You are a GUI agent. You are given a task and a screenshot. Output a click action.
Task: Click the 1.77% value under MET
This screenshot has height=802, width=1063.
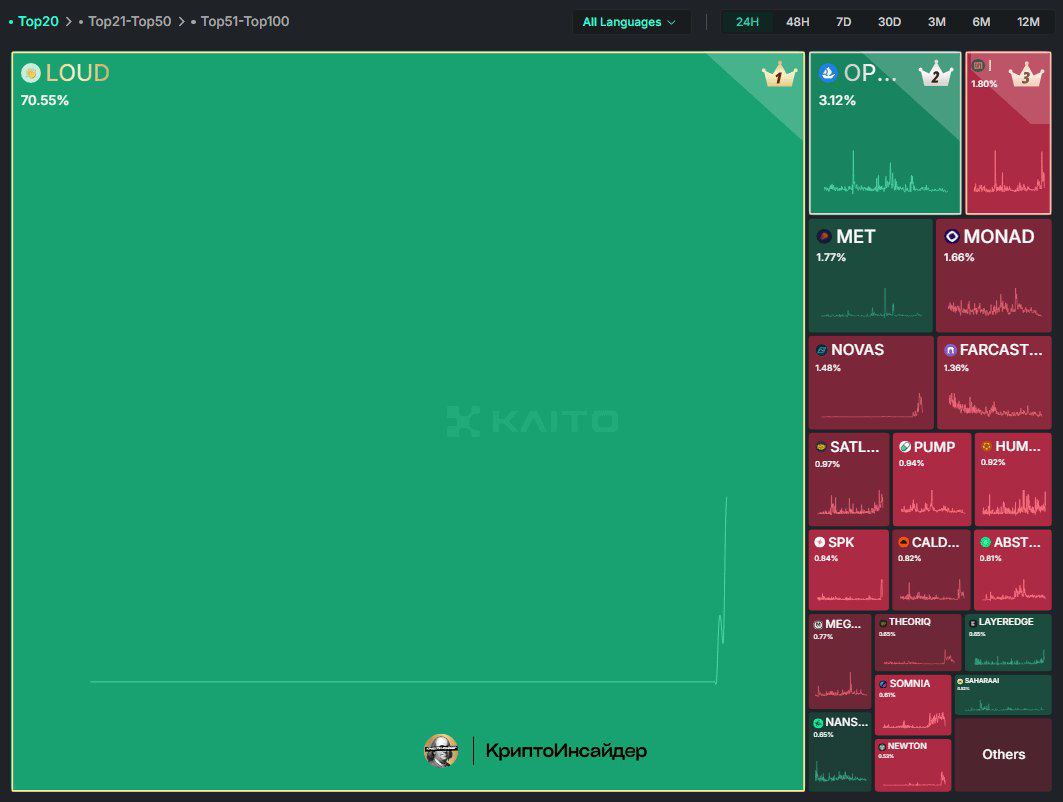point(831,258)
